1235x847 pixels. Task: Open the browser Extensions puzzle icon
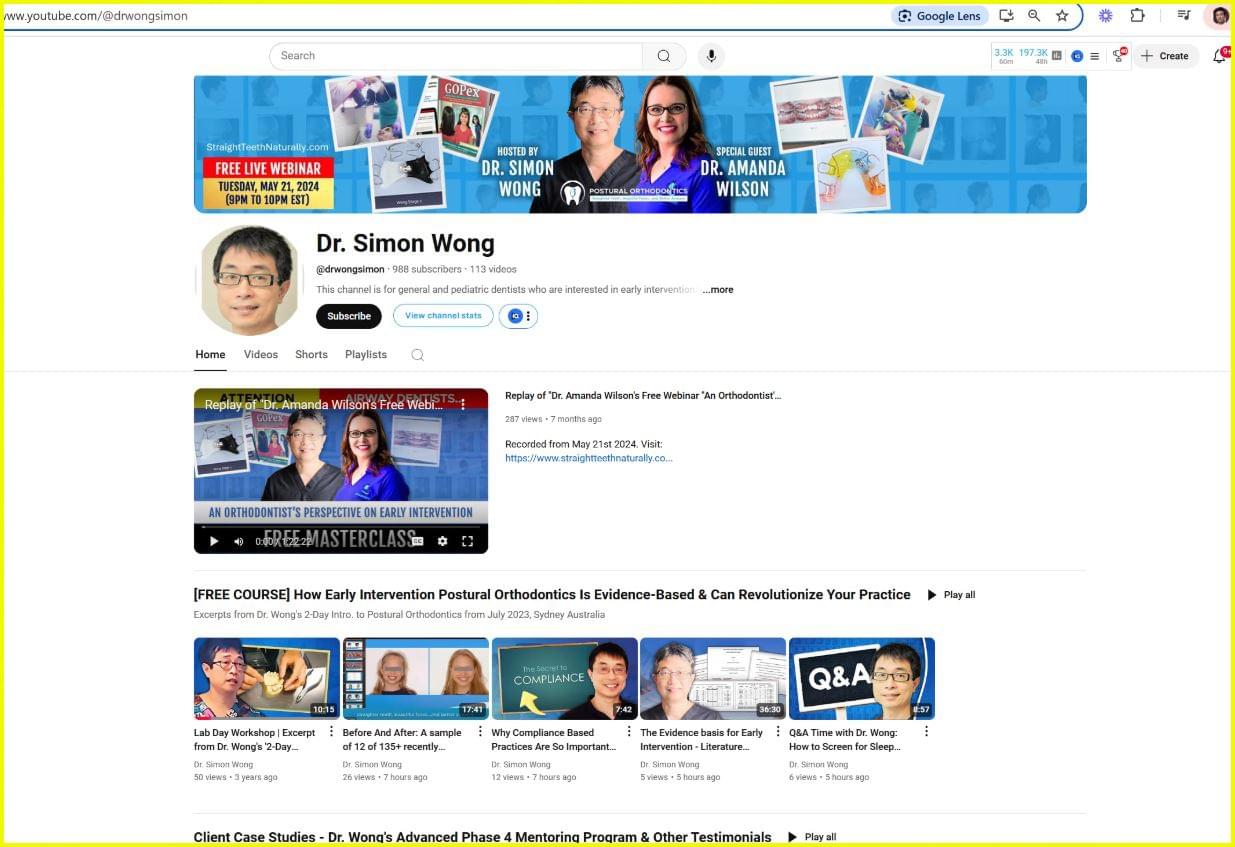pyautogui.click(x=1137, y=16)
